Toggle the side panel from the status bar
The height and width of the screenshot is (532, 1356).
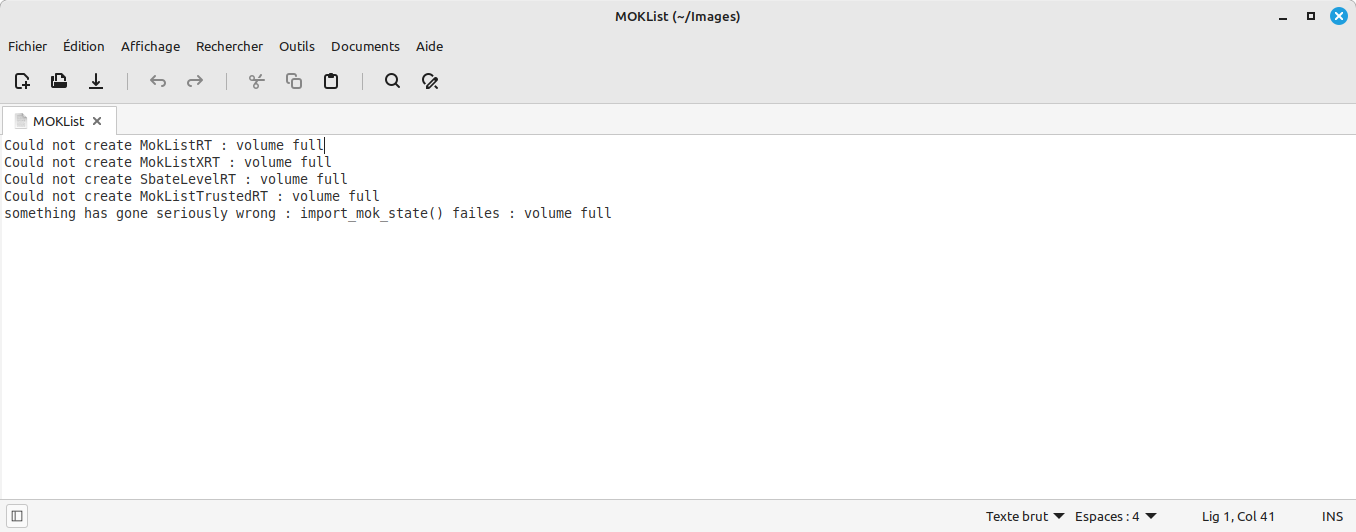point(17,516)
